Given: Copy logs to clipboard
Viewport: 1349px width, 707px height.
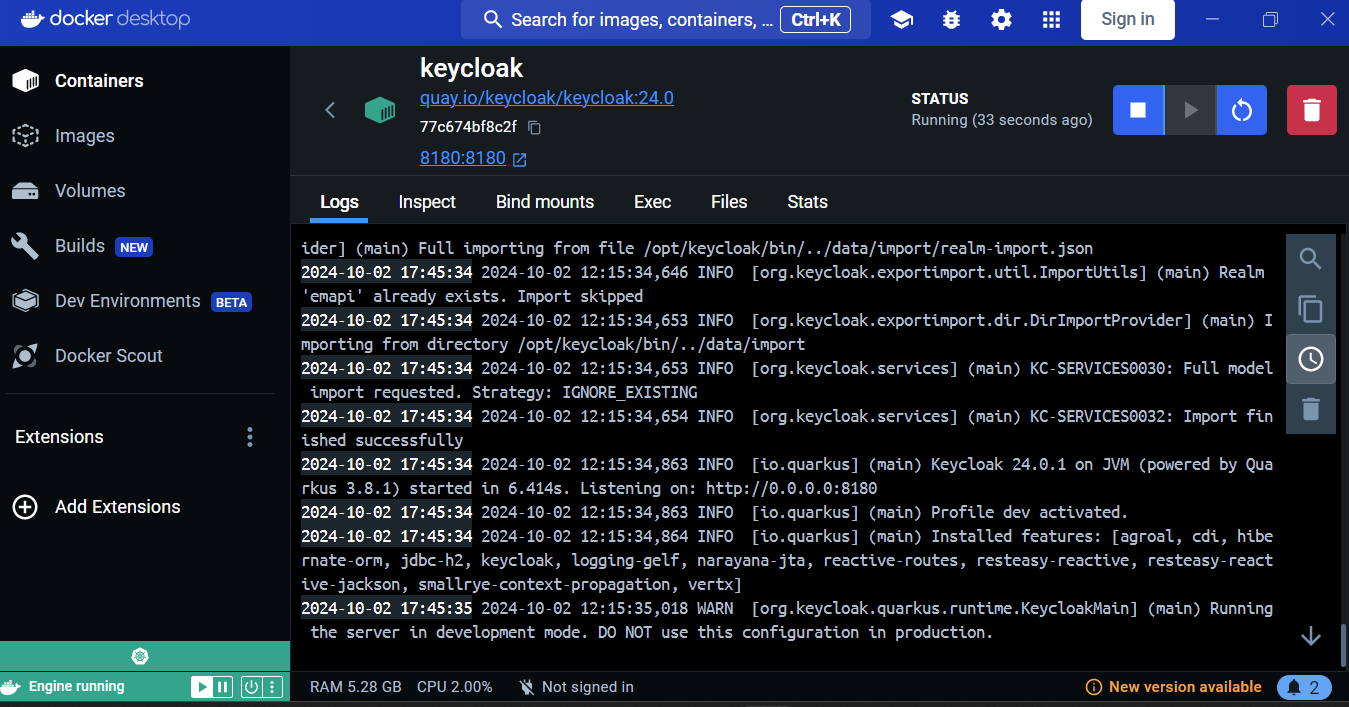Looking at the screenshot, I should [x=1311, y=309].
